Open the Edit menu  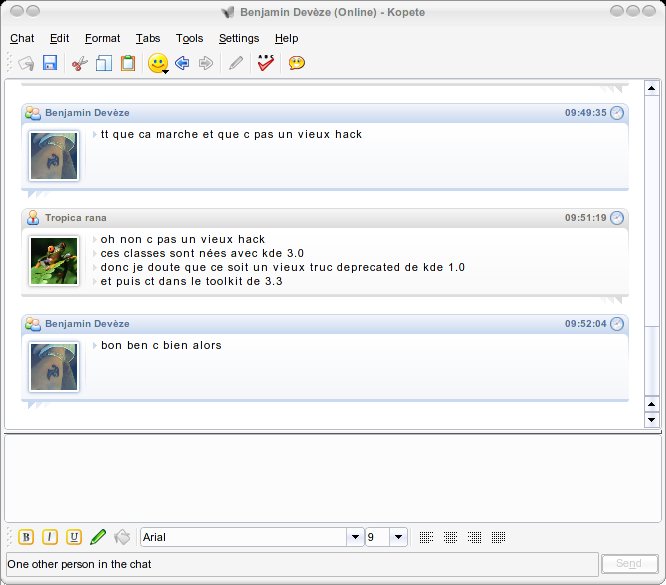(x=59, y=38)
